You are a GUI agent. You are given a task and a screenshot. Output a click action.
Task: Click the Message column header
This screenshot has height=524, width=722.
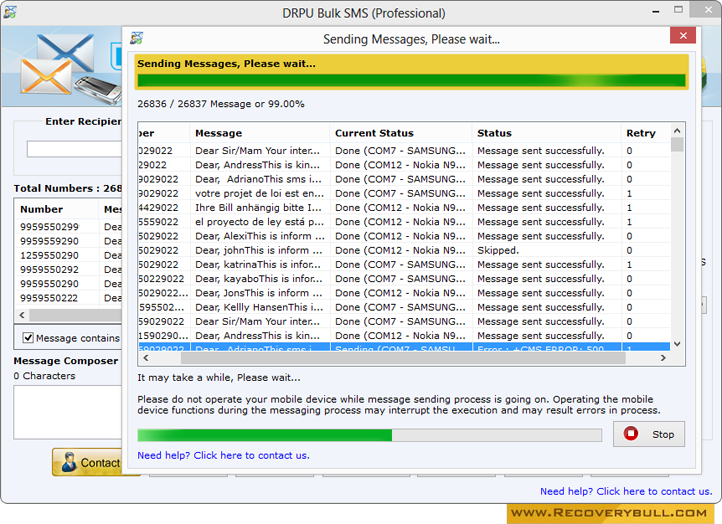tap(260, 133)
